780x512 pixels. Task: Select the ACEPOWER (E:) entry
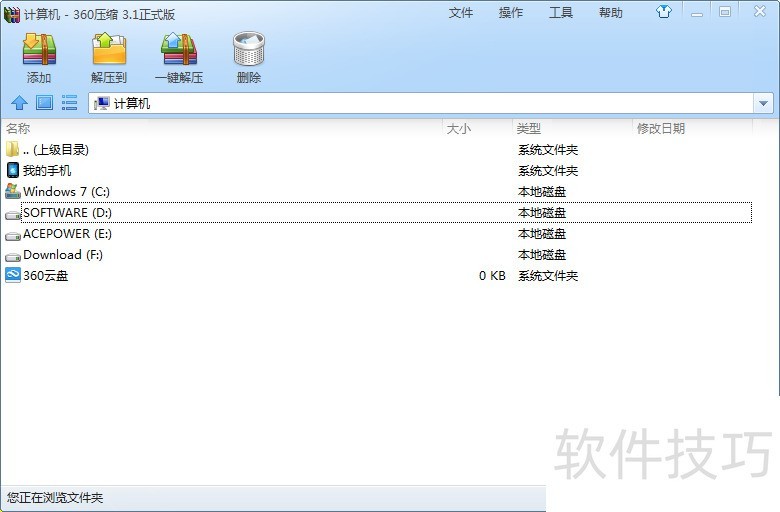[67, 233]
